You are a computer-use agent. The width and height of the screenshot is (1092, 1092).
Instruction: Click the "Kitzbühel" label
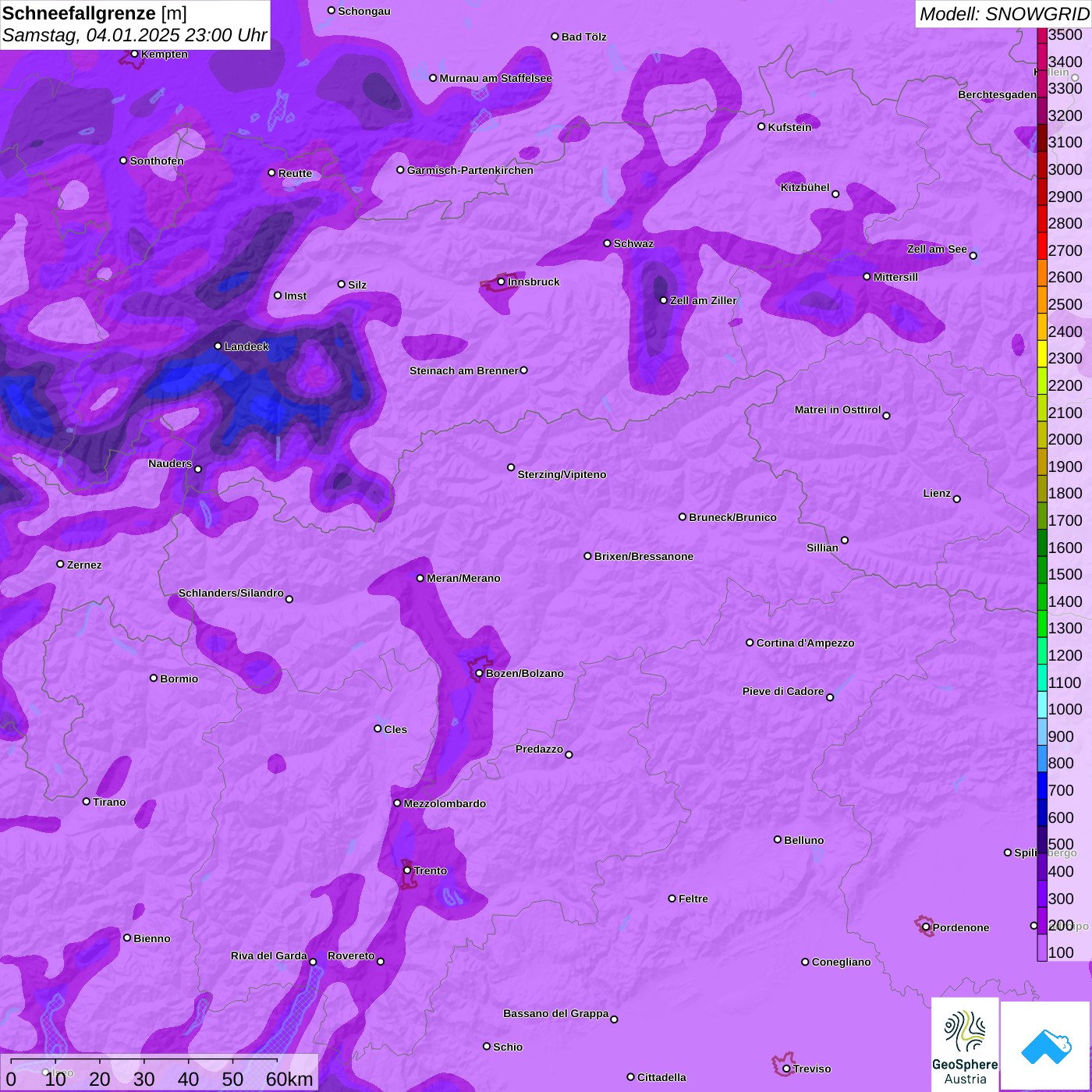(805, 187)
